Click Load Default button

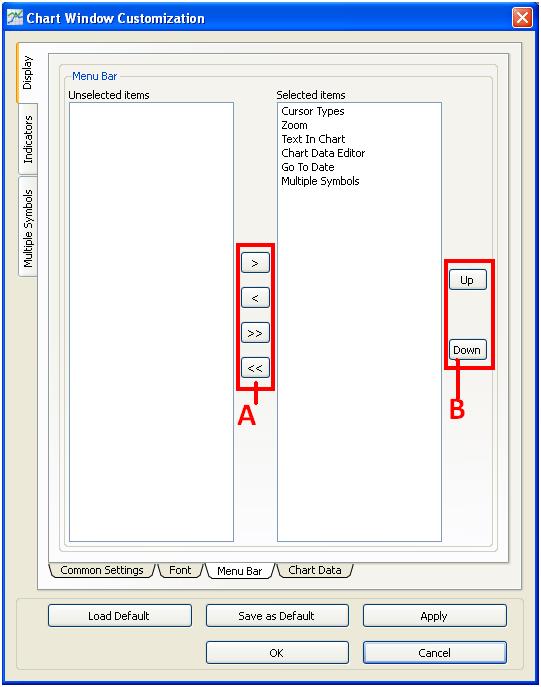click(x=120, y=616)
